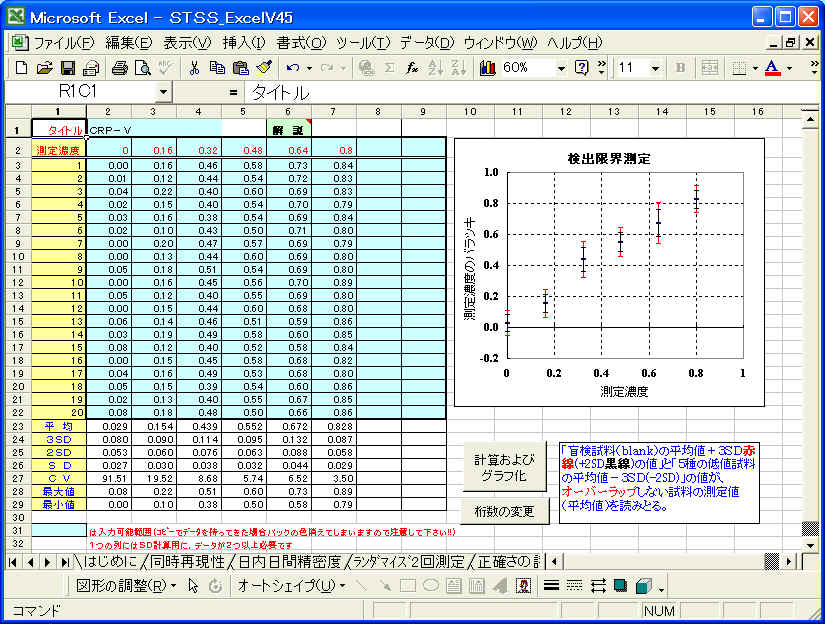Open the Paste Function dialog
825x624 pixels.
pos(412,68)
